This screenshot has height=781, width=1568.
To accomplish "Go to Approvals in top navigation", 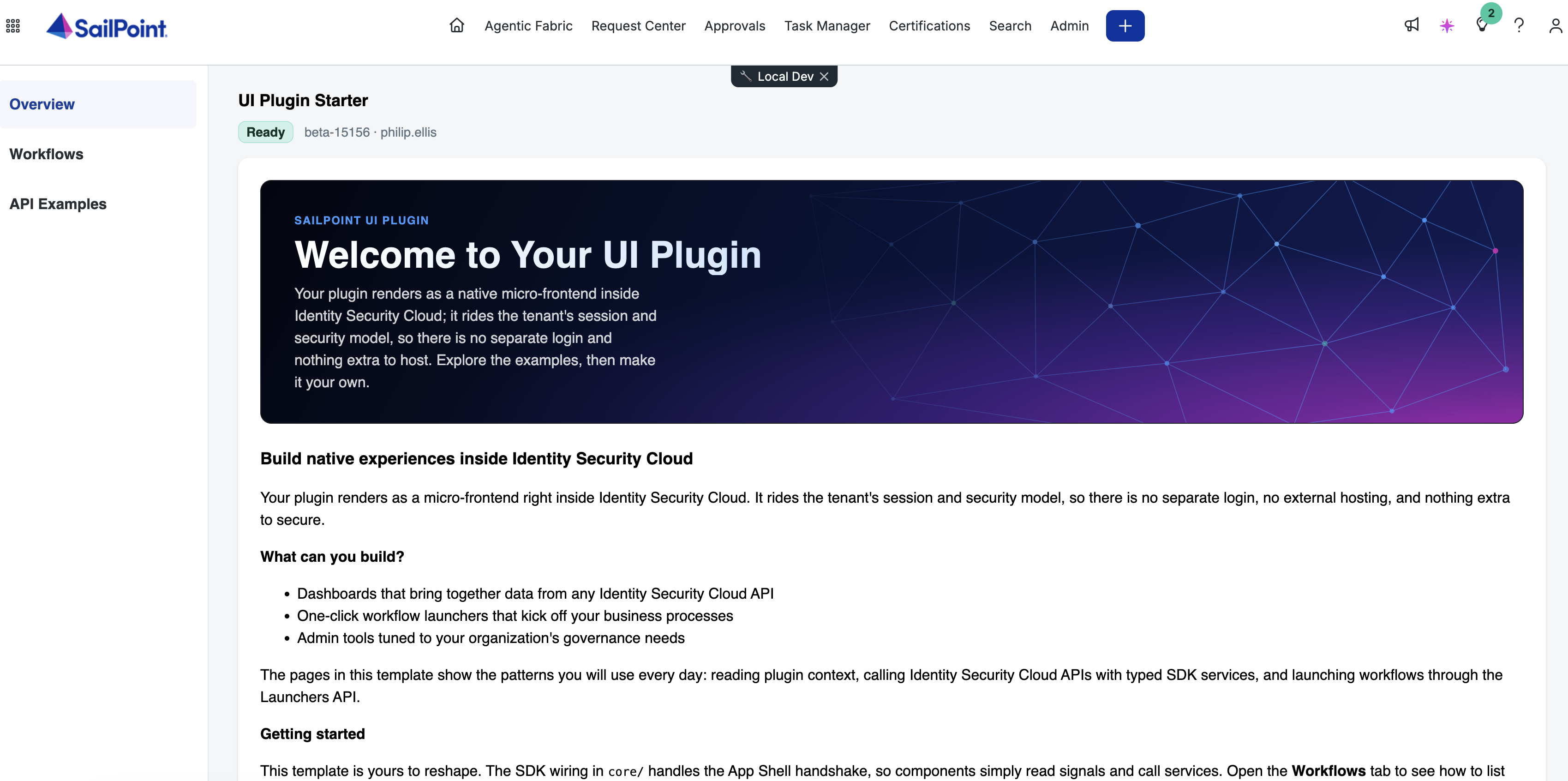I will coord(734,25).
